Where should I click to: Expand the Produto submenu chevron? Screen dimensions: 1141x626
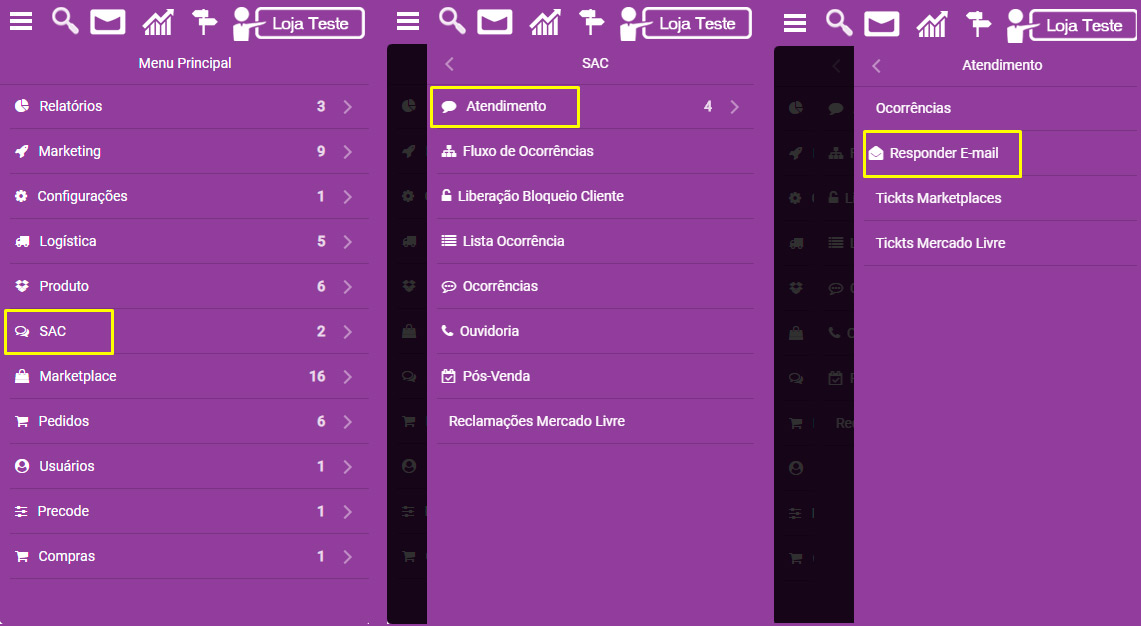pyautogui.click(x=348, y=287)
